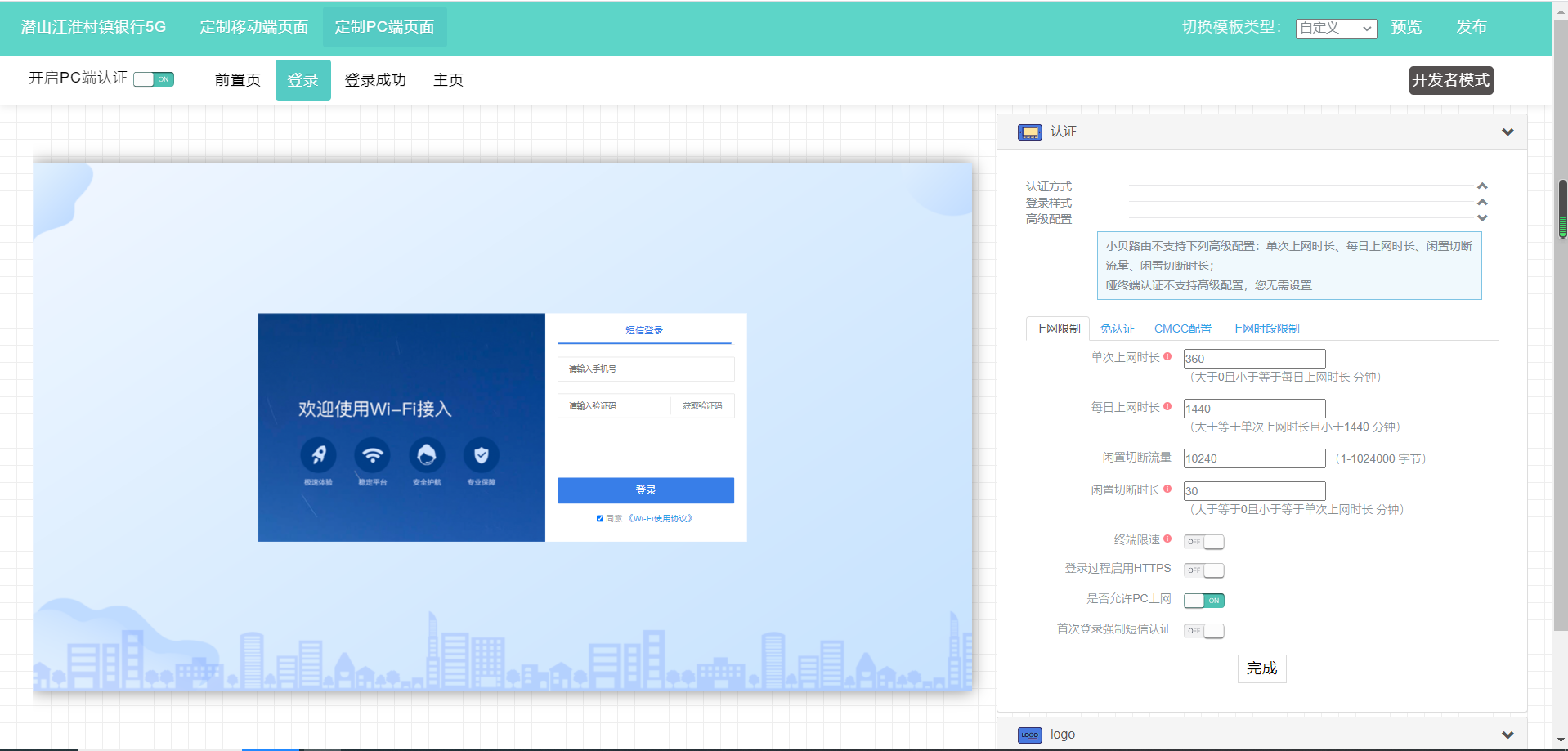
Task: Collapse the 高级配置 section arrow
Action: point(1482,218)
